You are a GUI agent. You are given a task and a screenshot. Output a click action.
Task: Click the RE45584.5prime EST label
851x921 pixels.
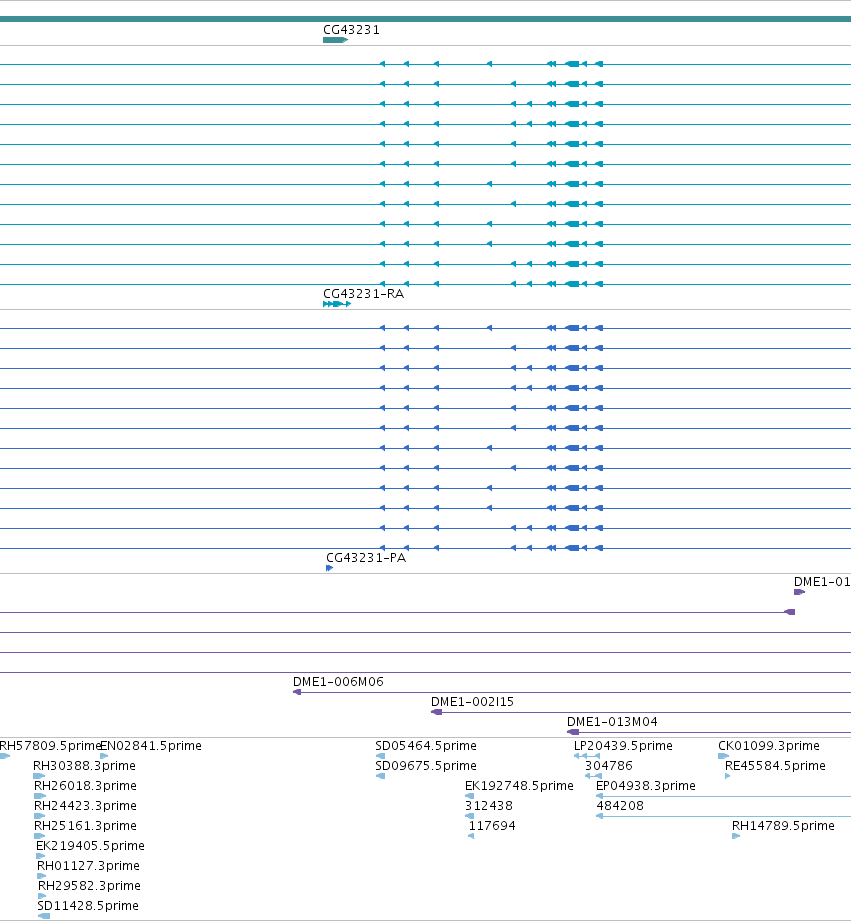pos(775,766)
